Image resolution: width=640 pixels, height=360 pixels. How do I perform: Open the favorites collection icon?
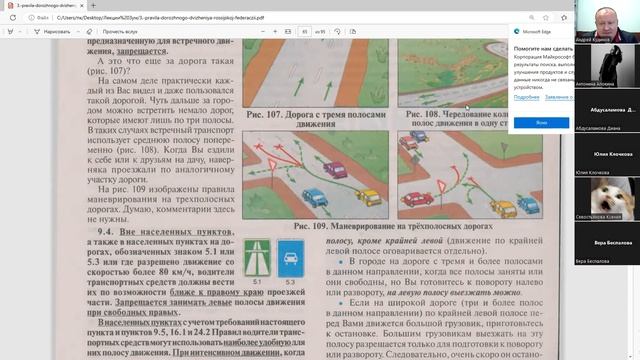click(x=564, y=18)
